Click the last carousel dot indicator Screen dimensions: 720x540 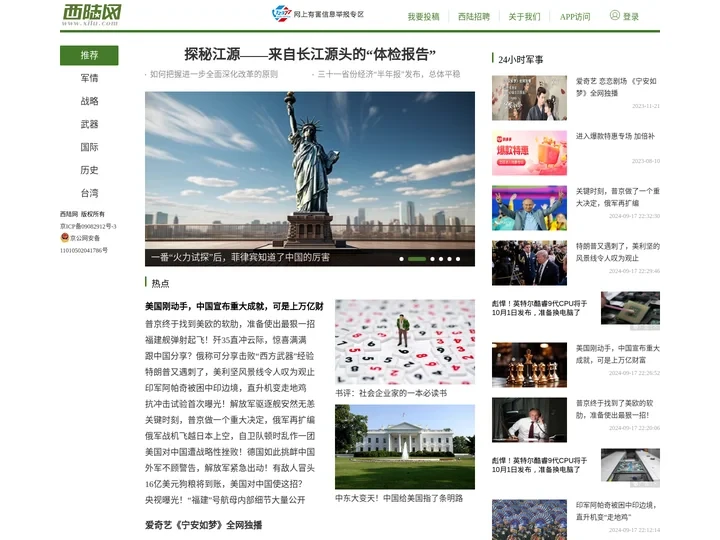(458, 259)
